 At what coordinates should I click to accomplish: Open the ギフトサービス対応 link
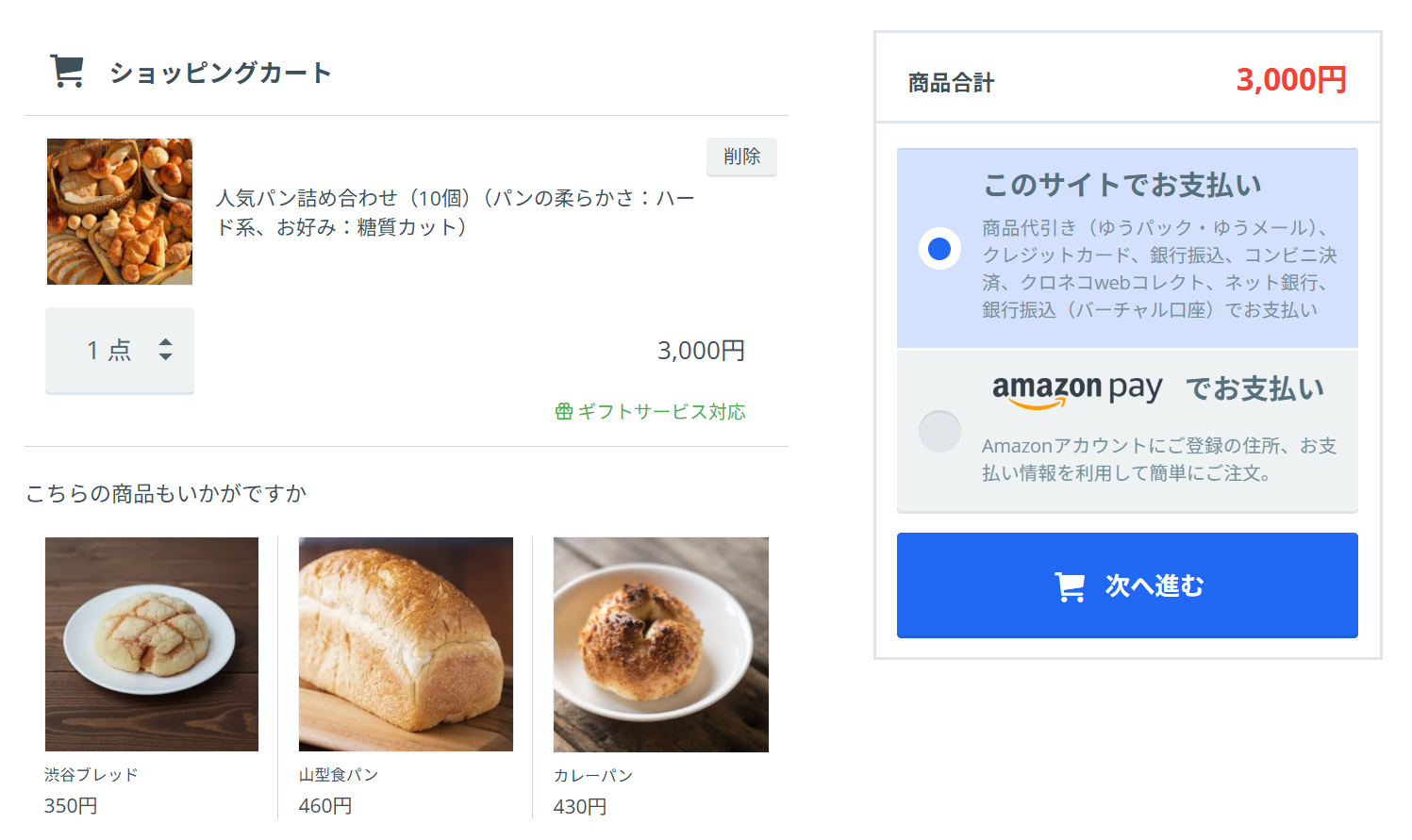(661, 412)
